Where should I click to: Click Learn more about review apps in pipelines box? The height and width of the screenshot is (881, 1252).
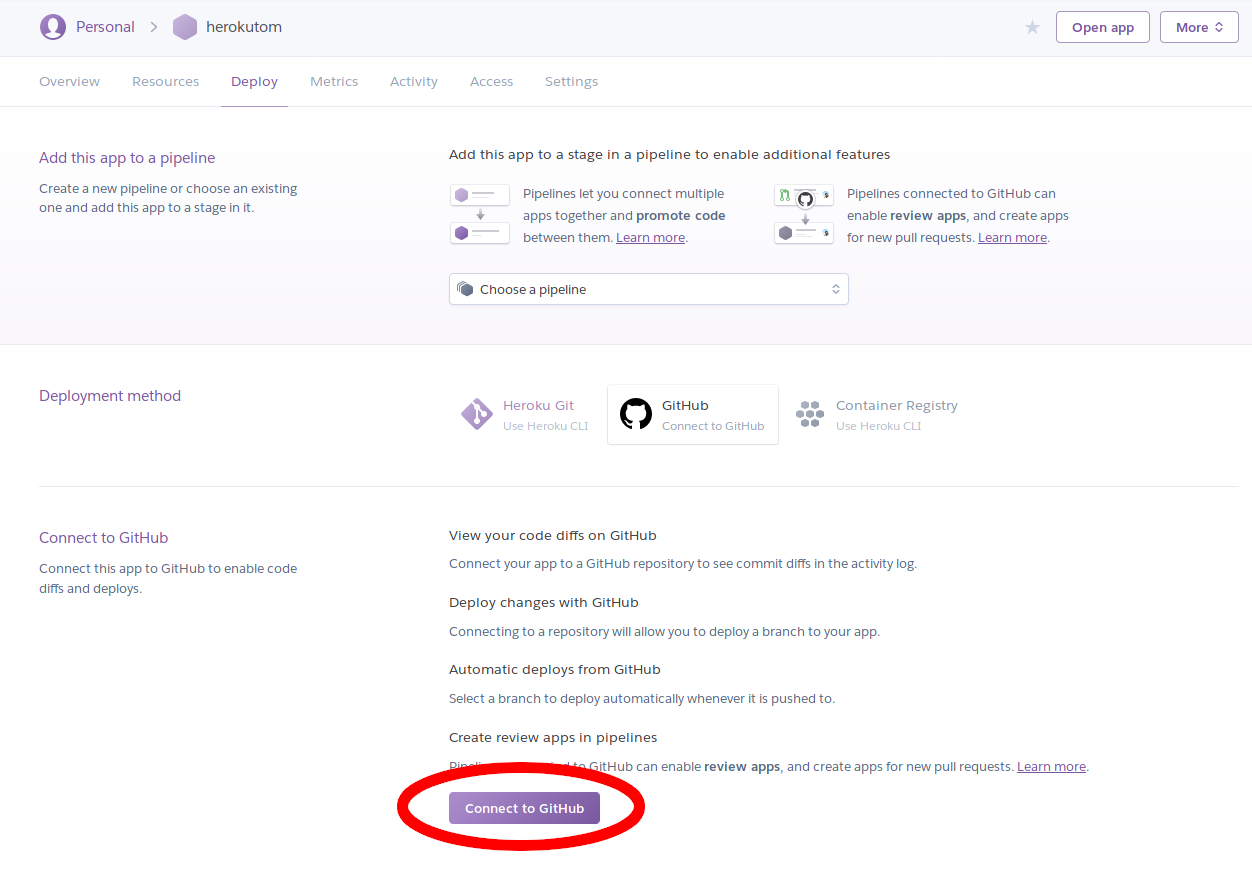tap(1012, 238)
